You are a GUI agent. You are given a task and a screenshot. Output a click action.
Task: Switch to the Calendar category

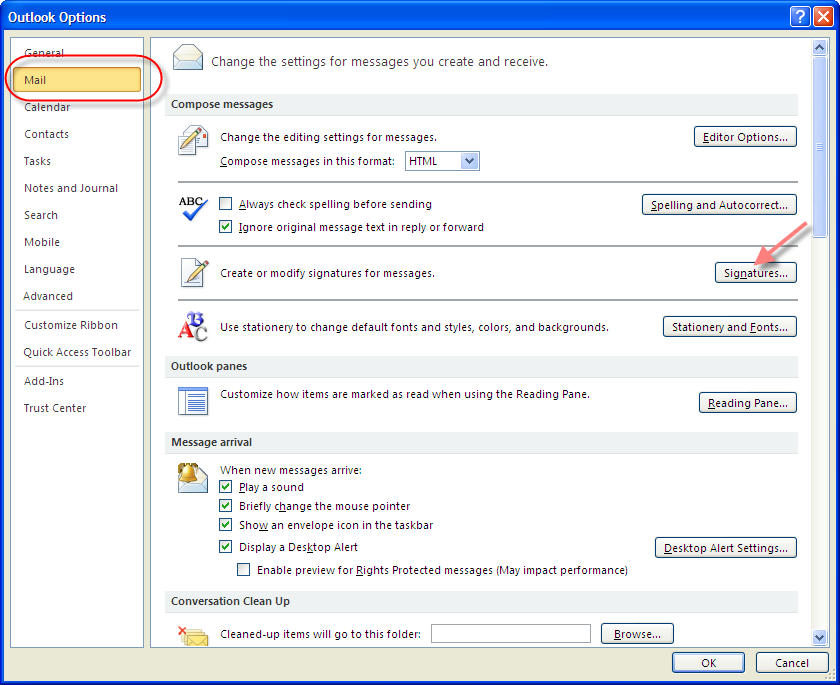click(x=47, y=106)
